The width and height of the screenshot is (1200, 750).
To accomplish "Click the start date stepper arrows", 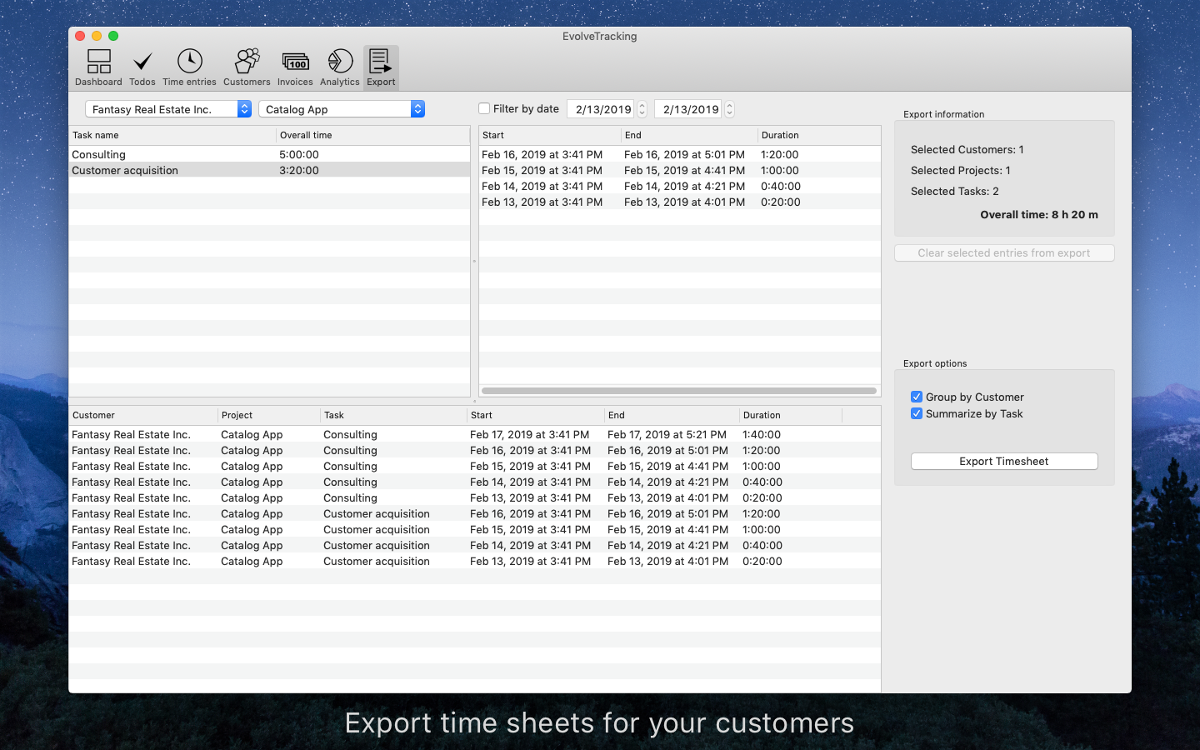I will coord(642,109).
